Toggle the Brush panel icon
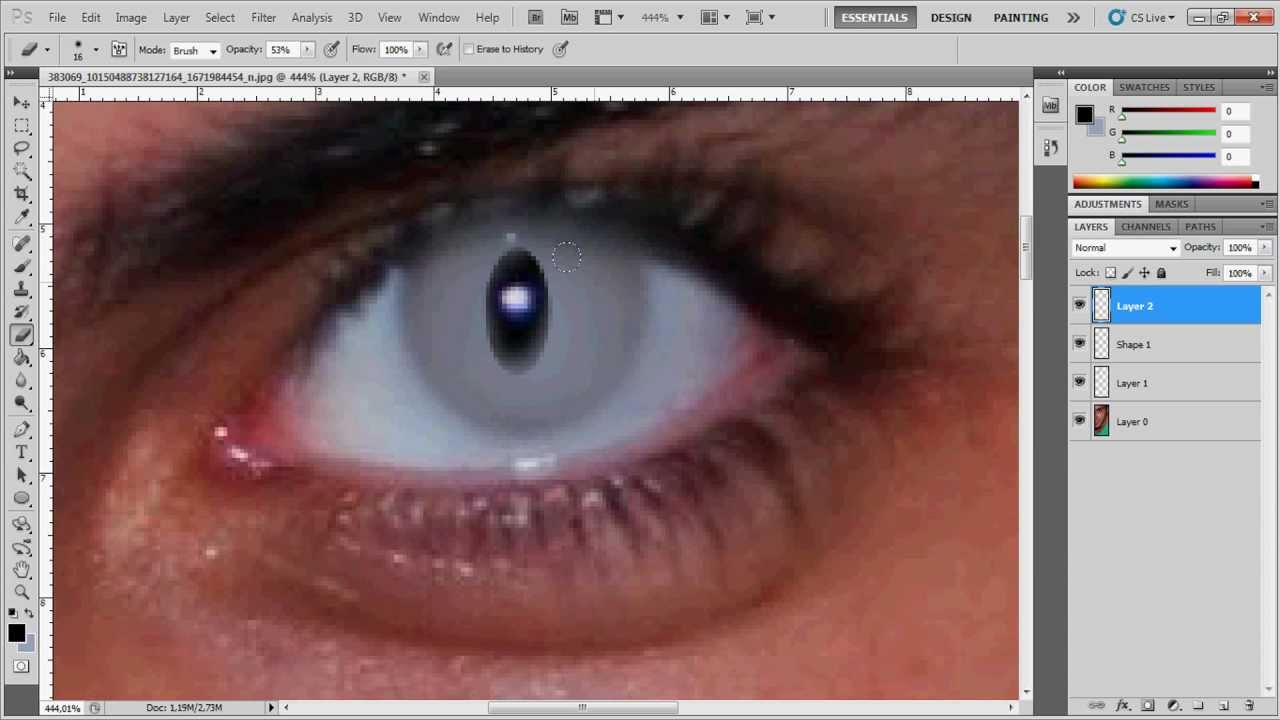Screen dimensions: 1280x720 (x=118, y=49)
